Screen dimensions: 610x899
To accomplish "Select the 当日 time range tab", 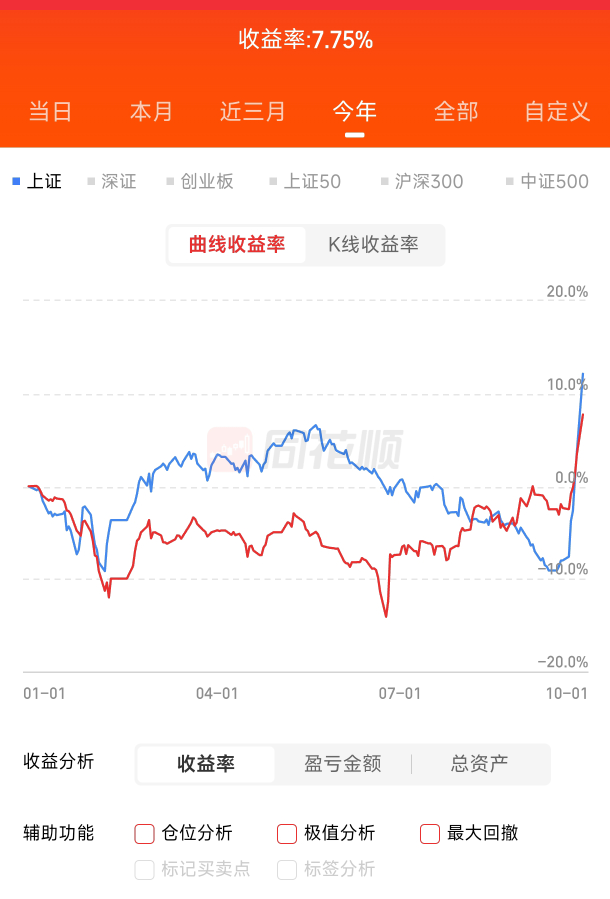I will tap(50, 111).
